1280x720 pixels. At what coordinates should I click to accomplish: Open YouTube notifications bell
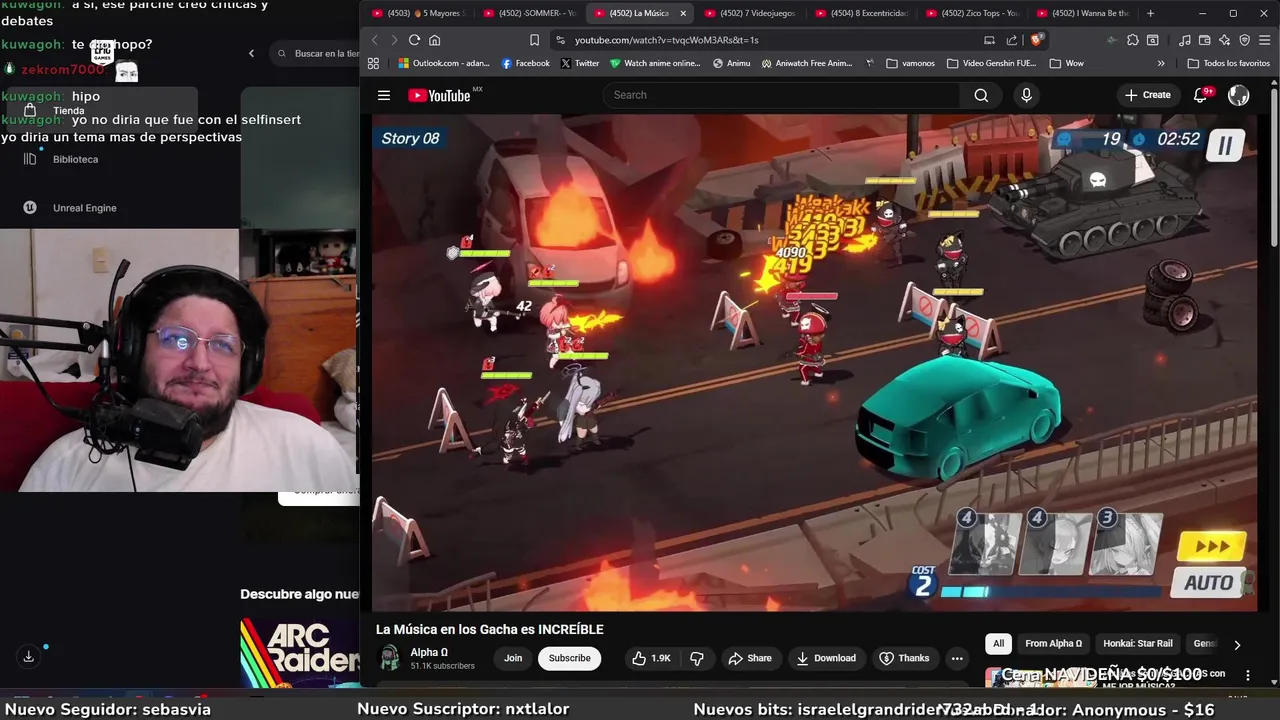click(x=1201, y=95)
